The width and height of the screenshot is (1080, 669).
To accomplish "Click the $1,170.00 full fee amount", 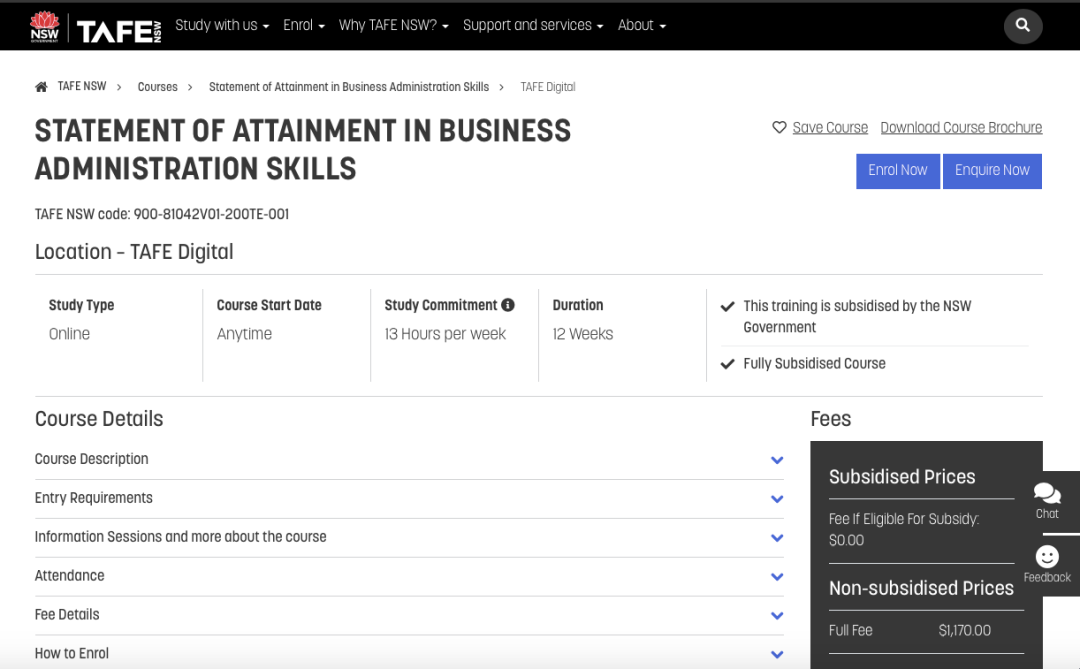I will point(964,630).
